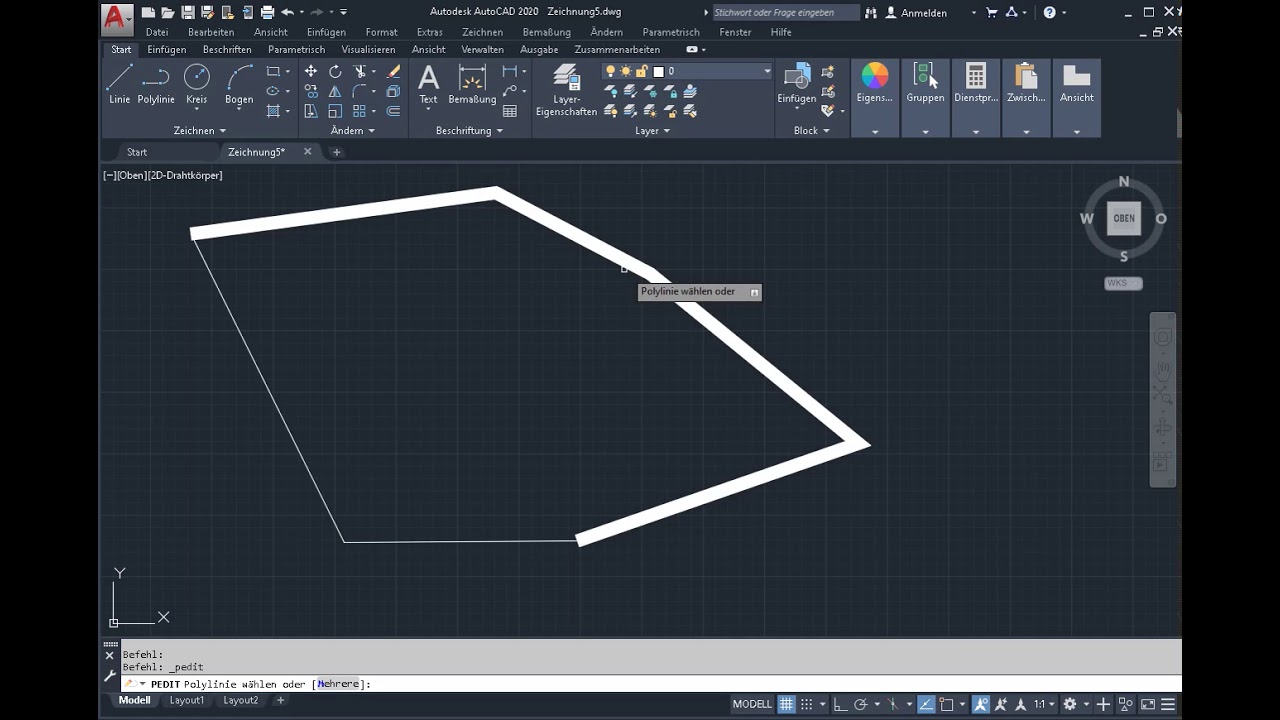Image resolution: width=1280 pixels, height=720 pixels.
Task: Switch to the Einfügen ribbon tab
Action: pos(166,49)
